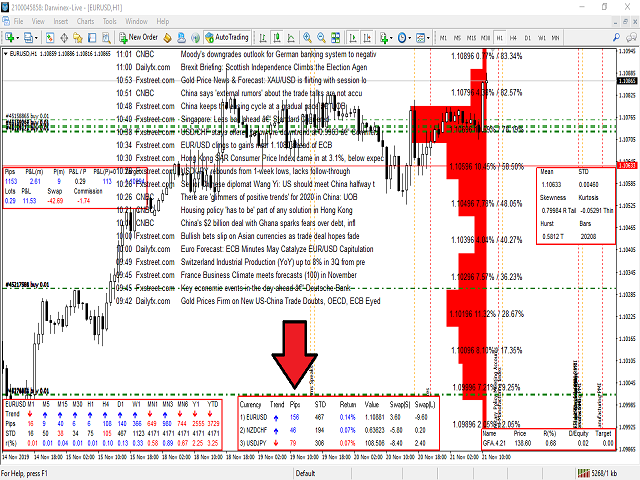Toggle the Terminal window icon
Image resolution: width=640 pixels, height=480 pixels.
tap(92, 38)
